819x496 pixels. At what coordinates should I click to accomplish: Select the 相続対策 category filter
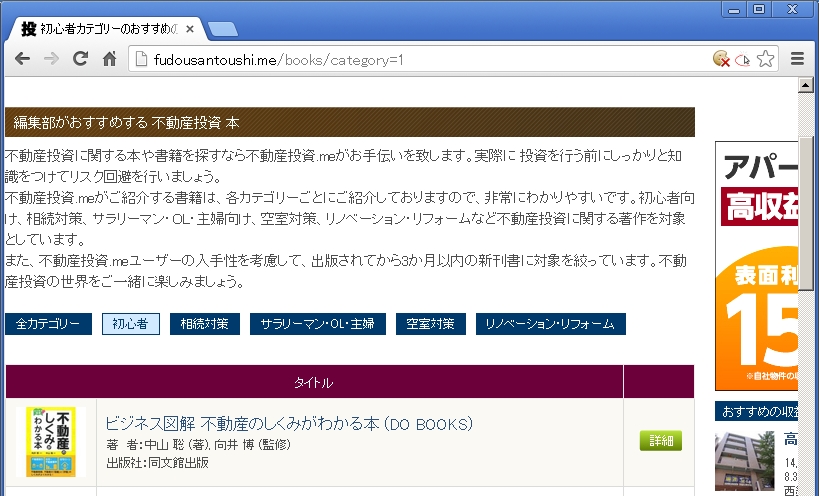205,324
